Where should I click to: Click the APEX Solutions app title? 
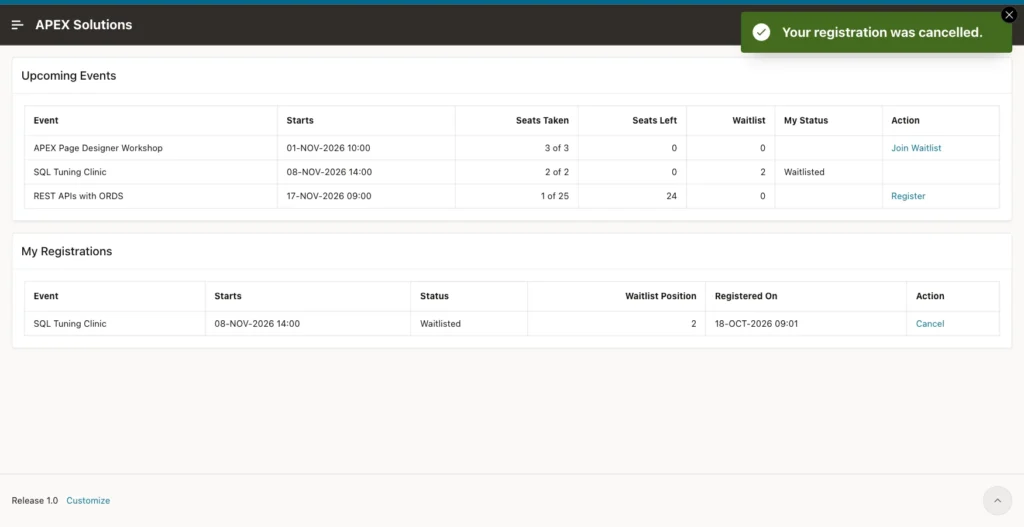84,25
